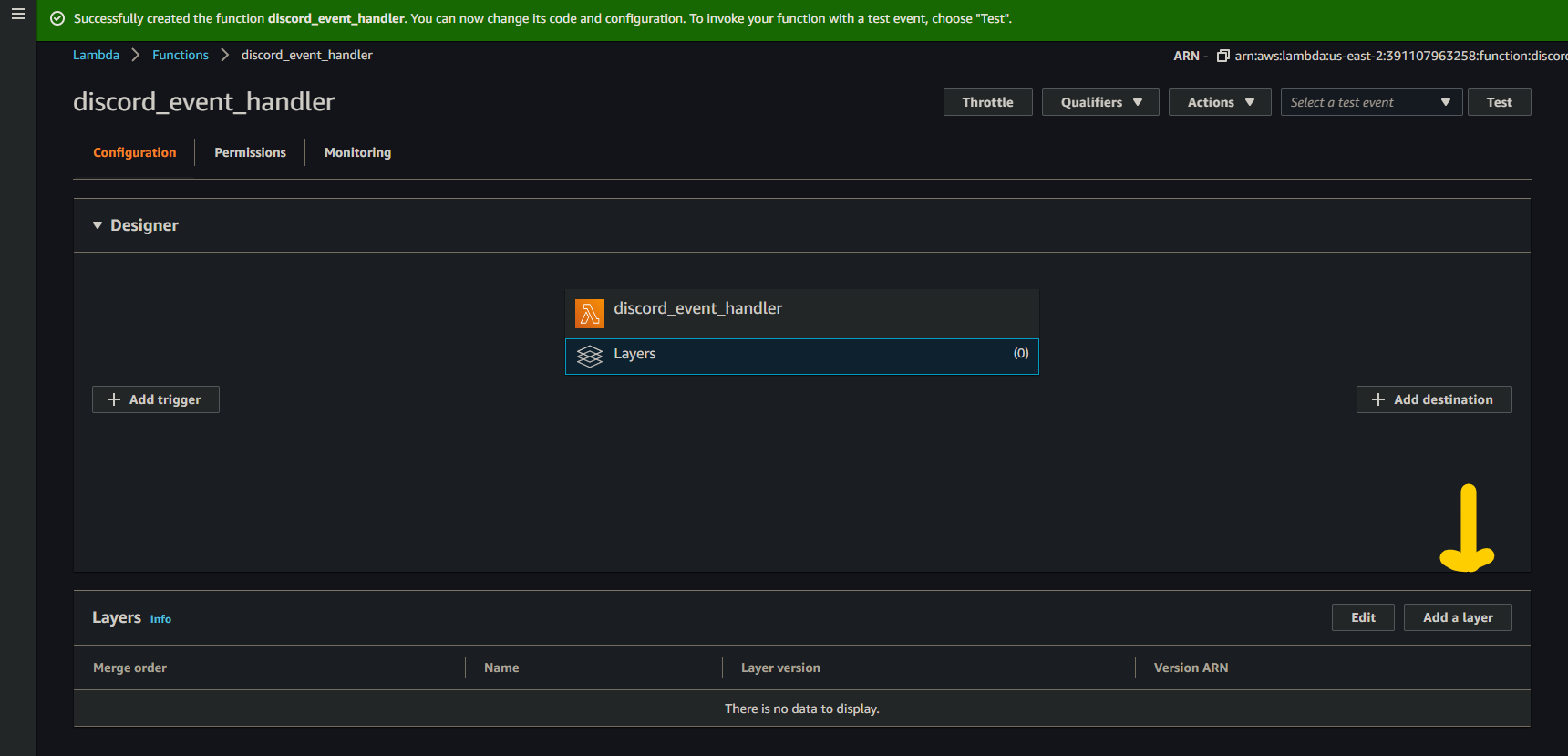Viewport: 1568px width, 756px height.
Task: Click the orange Lambda function icon
Action: tap(590, 314)
